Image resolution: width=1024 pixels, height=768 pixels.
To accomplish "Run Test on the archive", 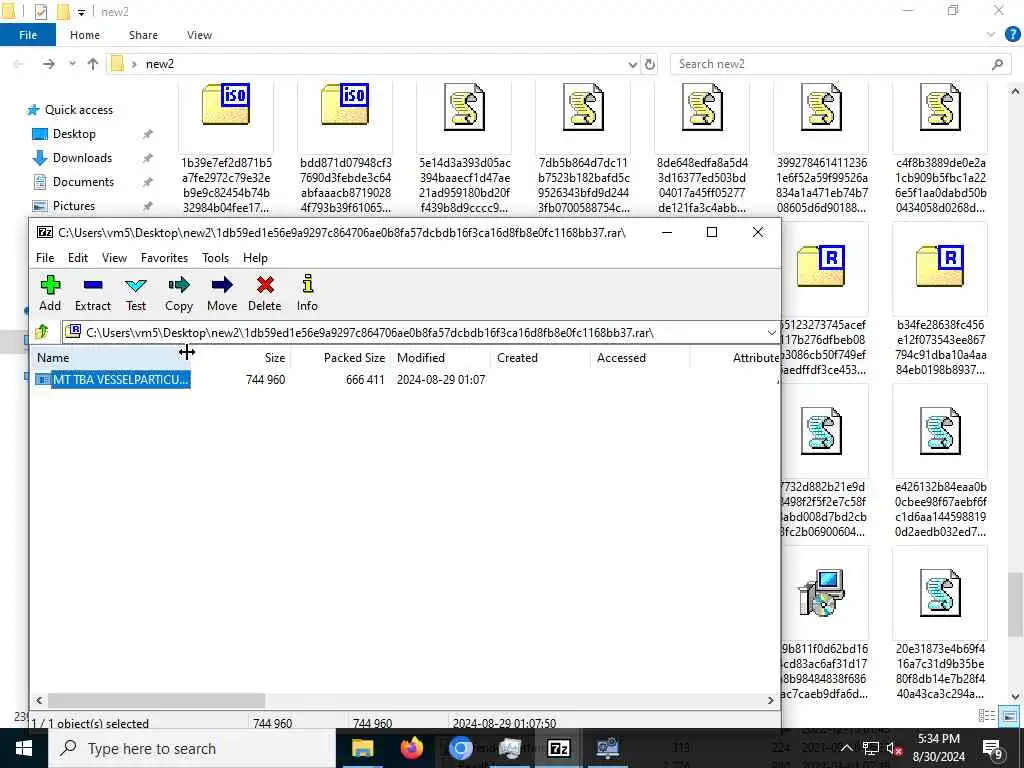I will tap(136, 293).
